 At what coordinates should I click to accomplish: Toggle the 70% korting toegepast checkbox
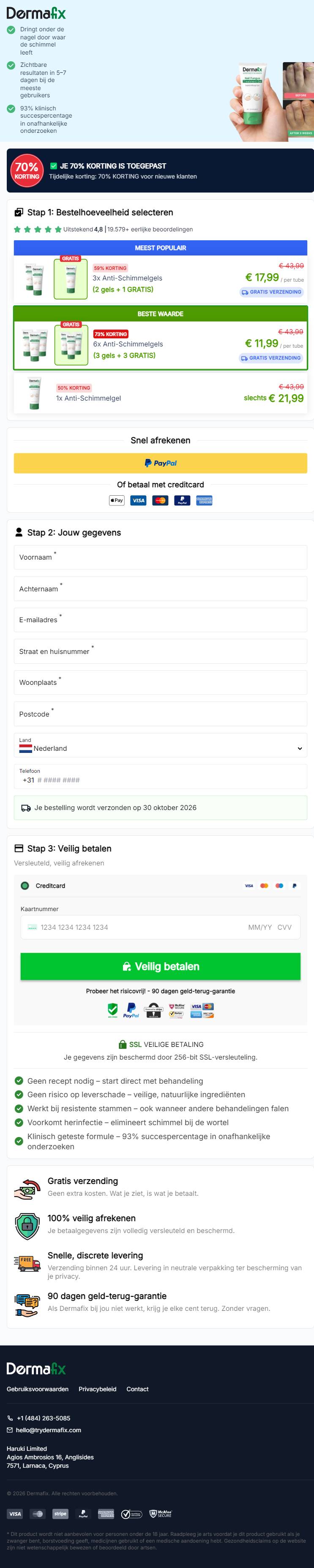(54, 165)
